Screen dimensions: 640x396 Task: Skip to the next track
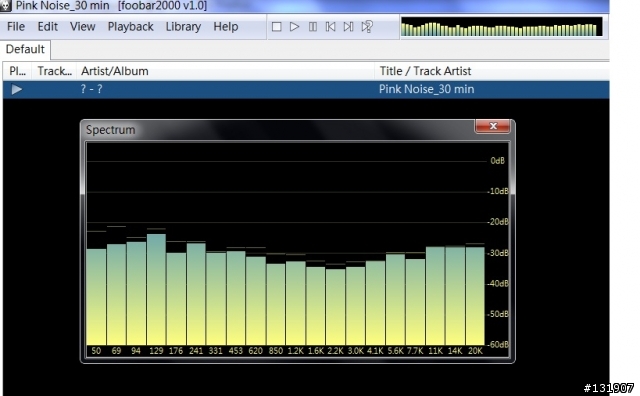[349, 27]
